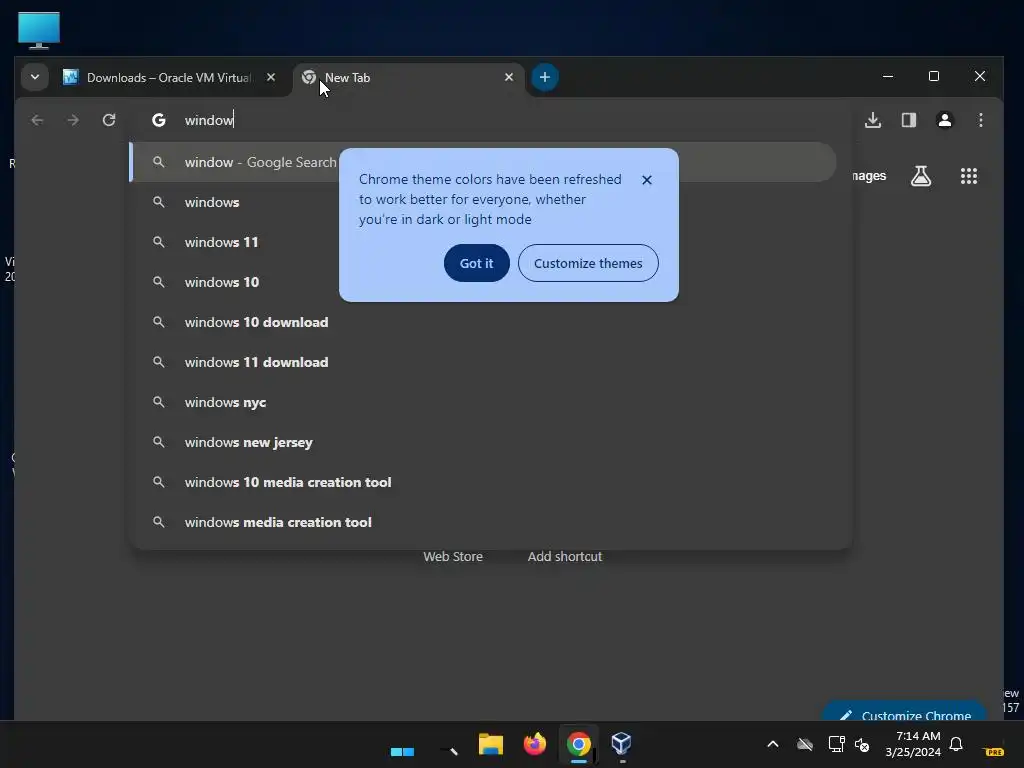Dismiss the theme colors popup with X

[647, 180]
